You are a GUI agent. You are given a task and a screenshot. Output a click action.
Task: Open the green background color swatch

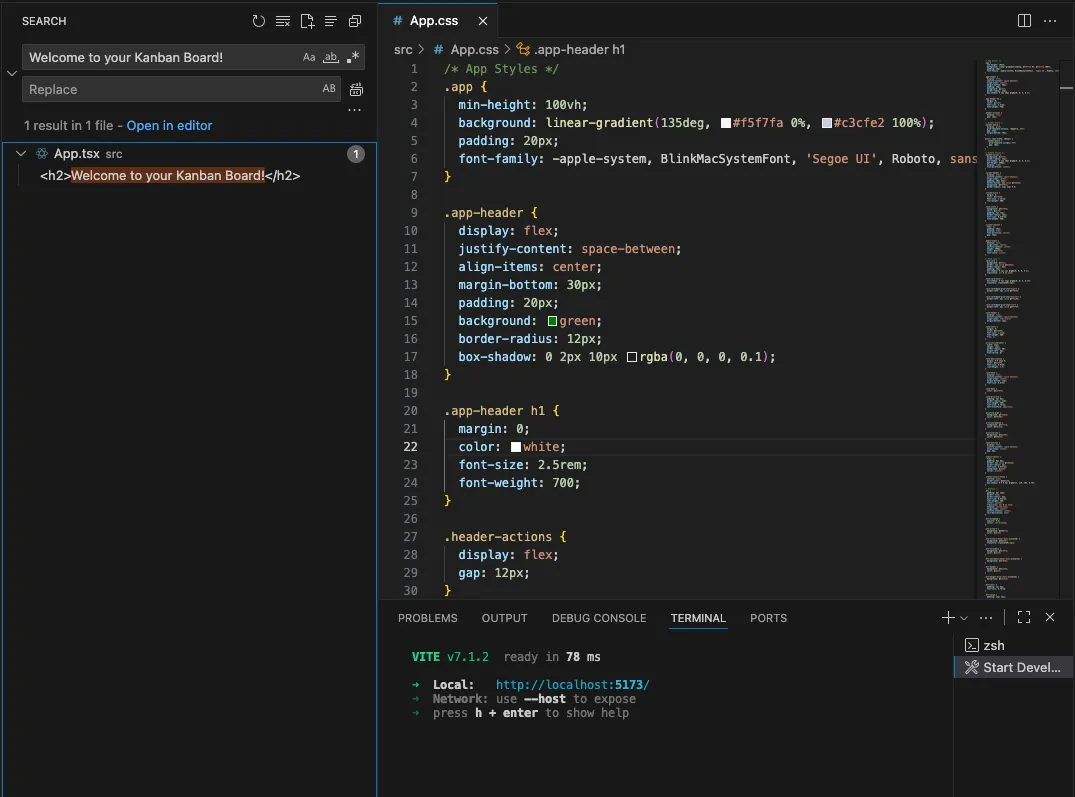(552, 321)
